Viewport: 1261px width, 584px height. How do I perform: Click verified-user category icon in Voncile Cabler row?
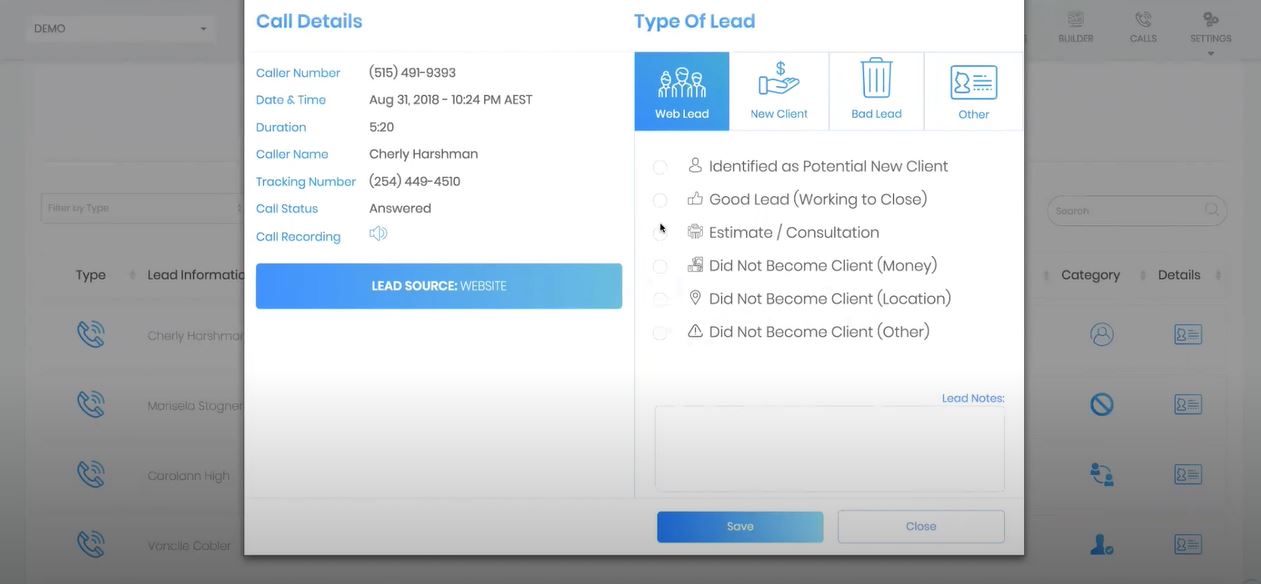click(x=1102, y=545)
